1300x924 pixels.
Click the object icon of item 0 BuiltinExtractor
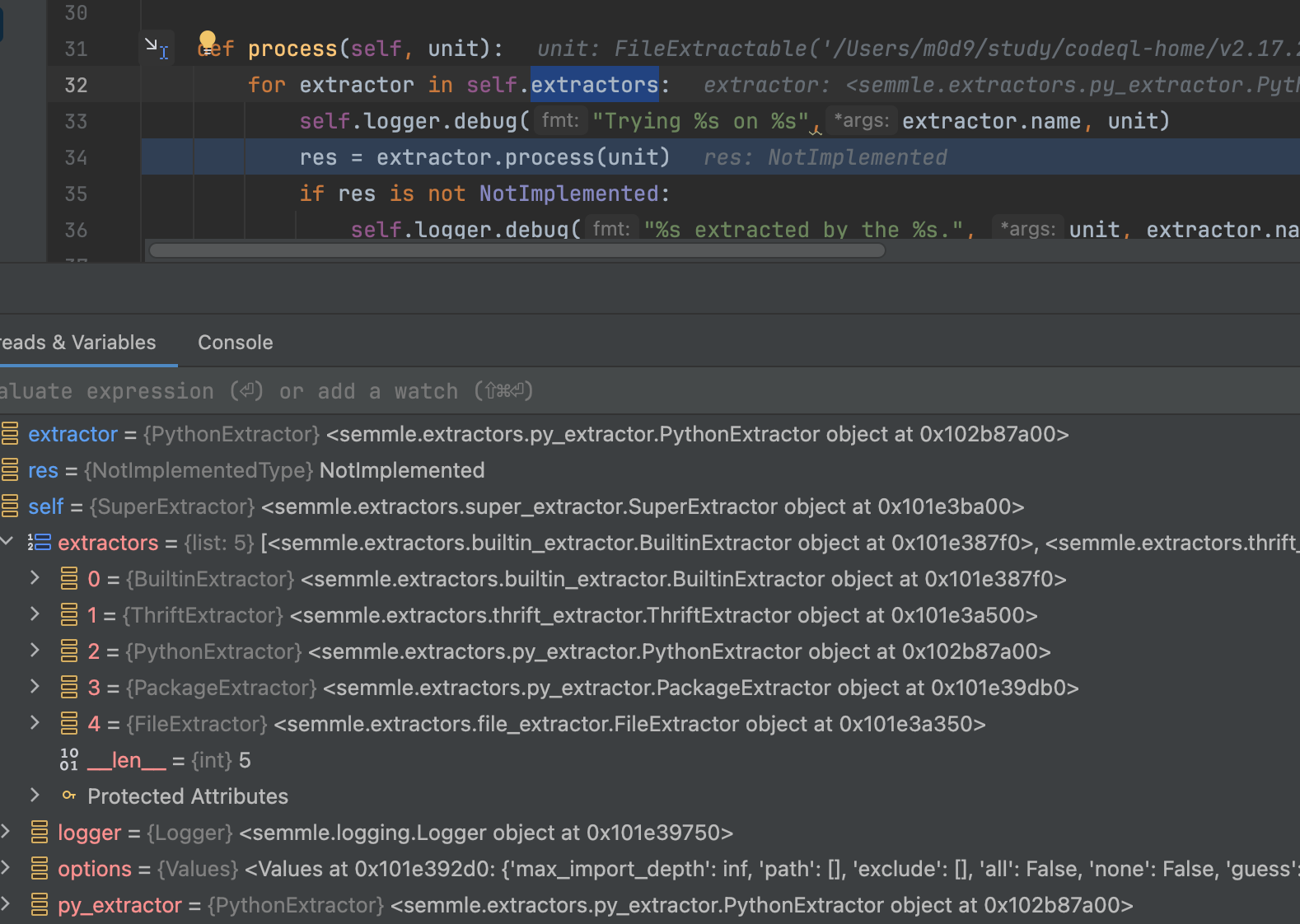tap(69, 579)
